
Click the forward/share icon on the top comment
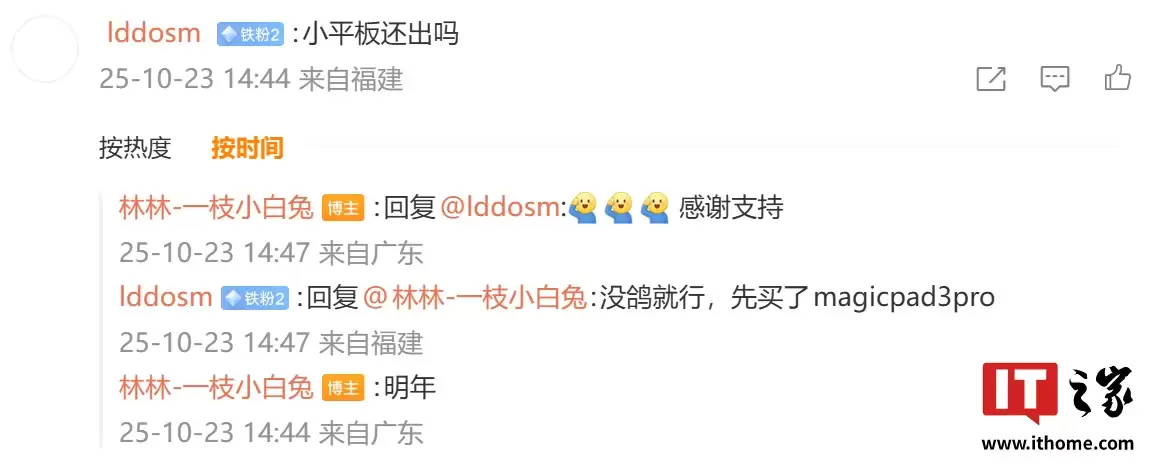click(990, 78)
